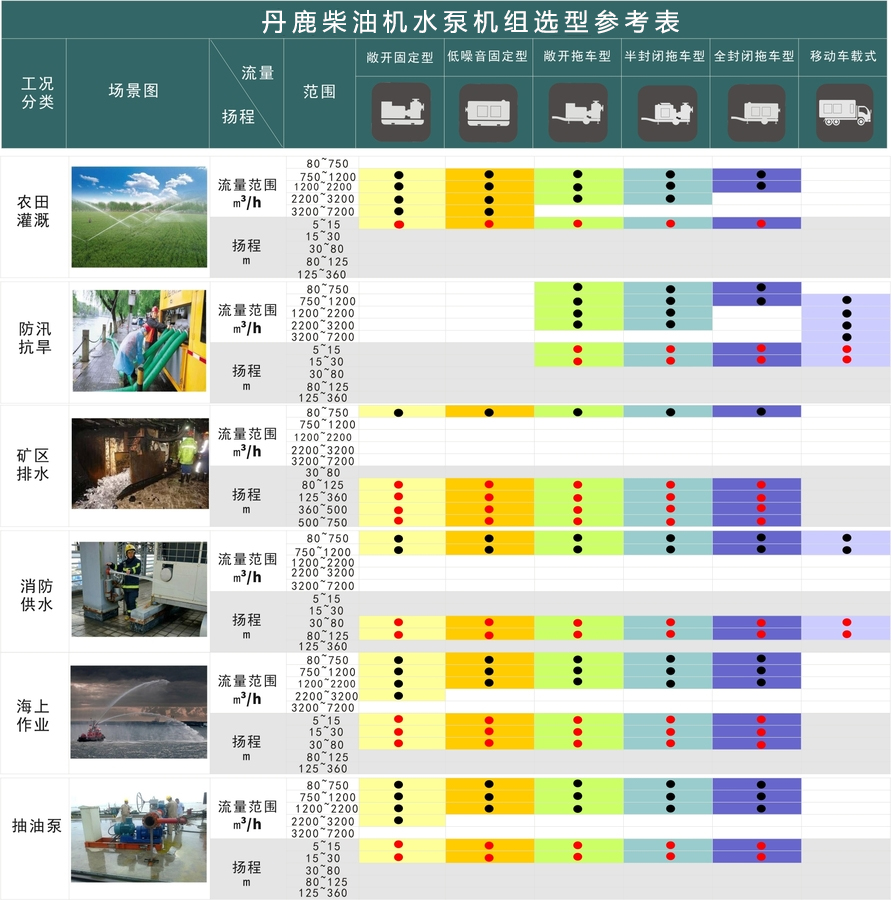Viewport: 891px width, 900px height.
Task: Click the 半封闭拖车型 column label
Action: 665,56
